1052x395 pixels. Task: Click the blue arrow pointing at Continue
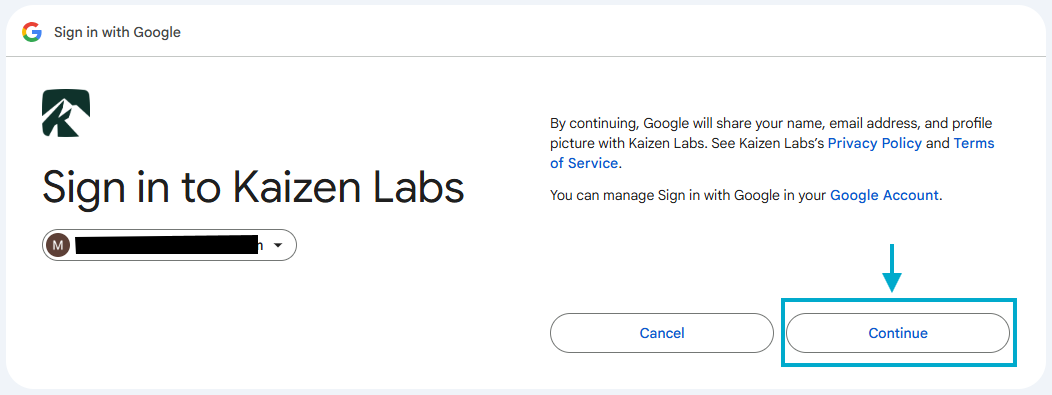tap(892, 268)
